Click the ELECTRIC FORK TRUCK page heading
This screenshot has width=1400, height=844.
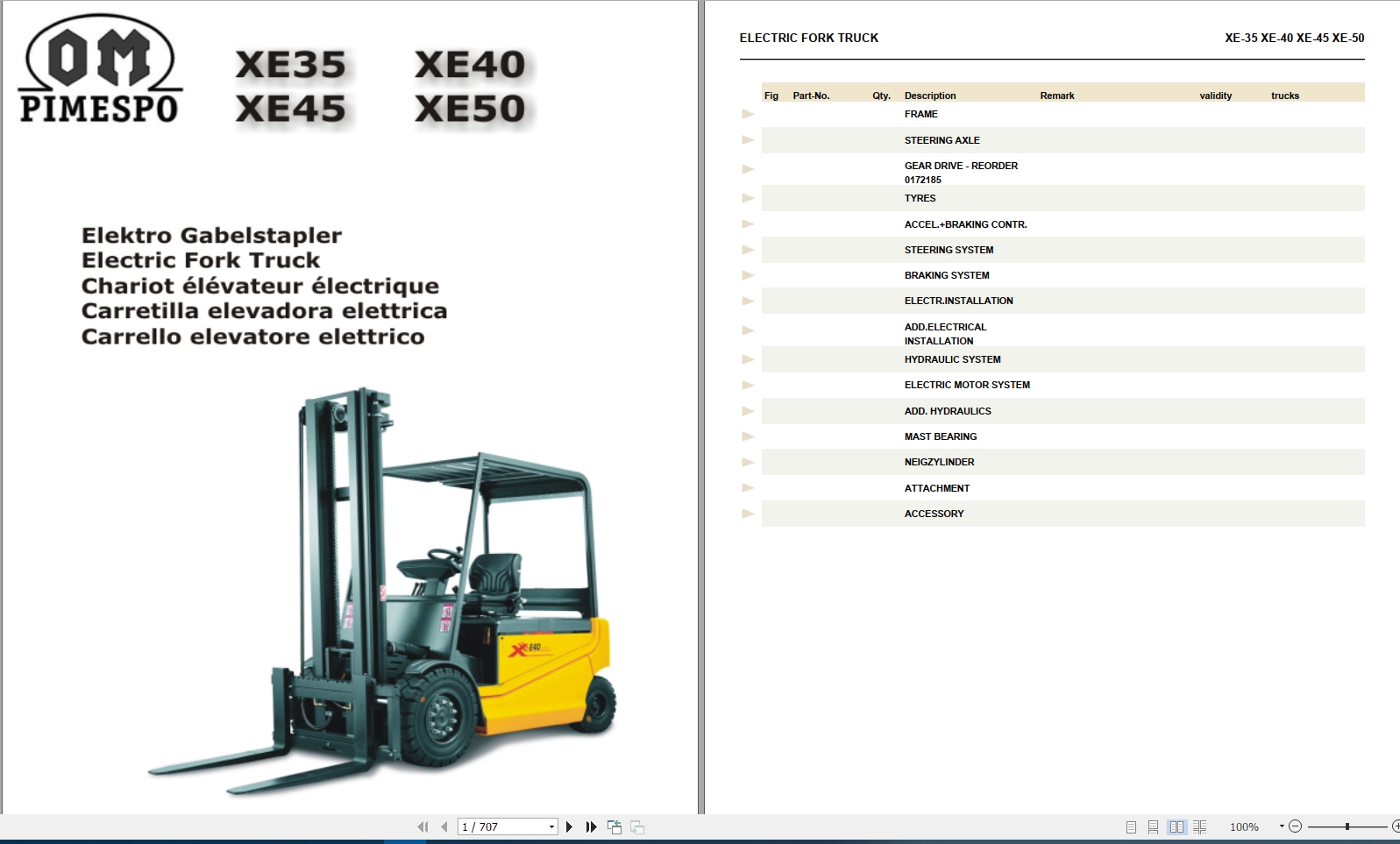(808, 38)
